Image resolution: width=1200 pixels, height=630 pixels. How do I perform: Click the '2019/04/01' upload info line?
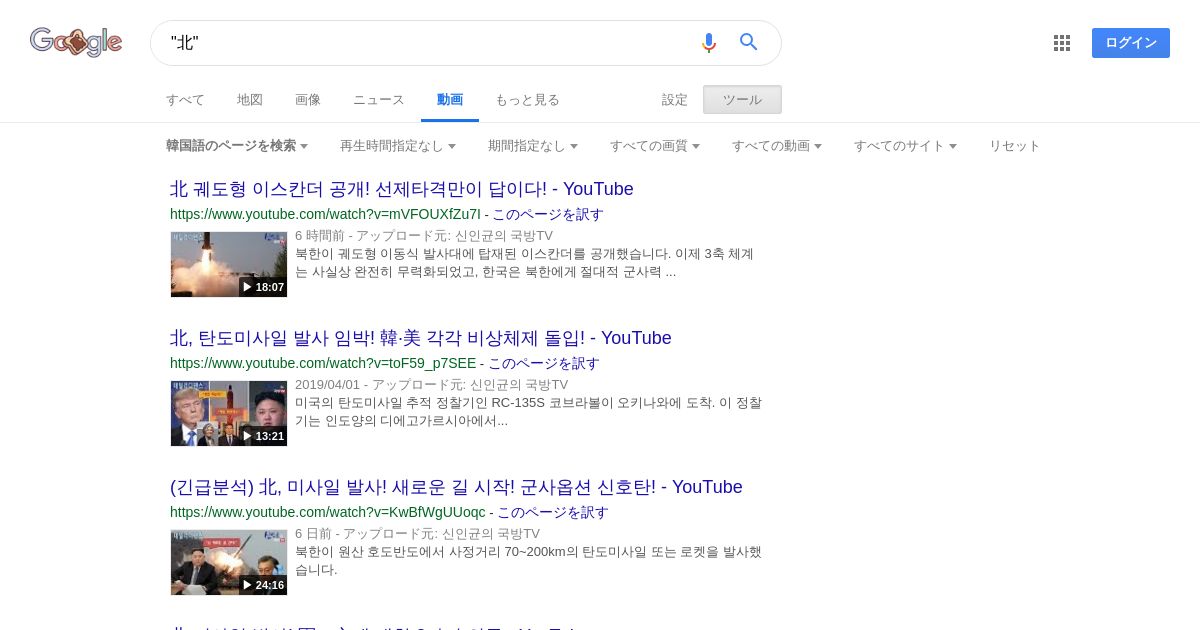tap(431, 385)
